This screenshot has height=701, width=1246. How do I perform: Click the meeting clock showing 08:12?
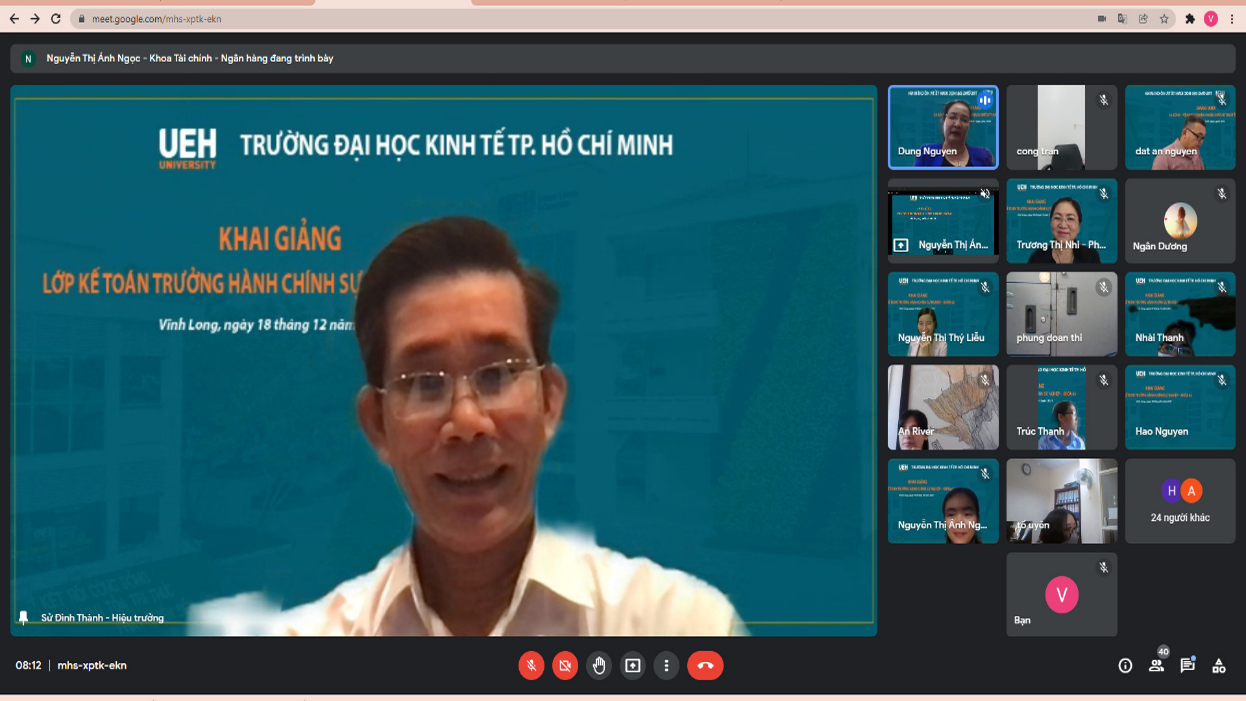(x=28, y=666)
